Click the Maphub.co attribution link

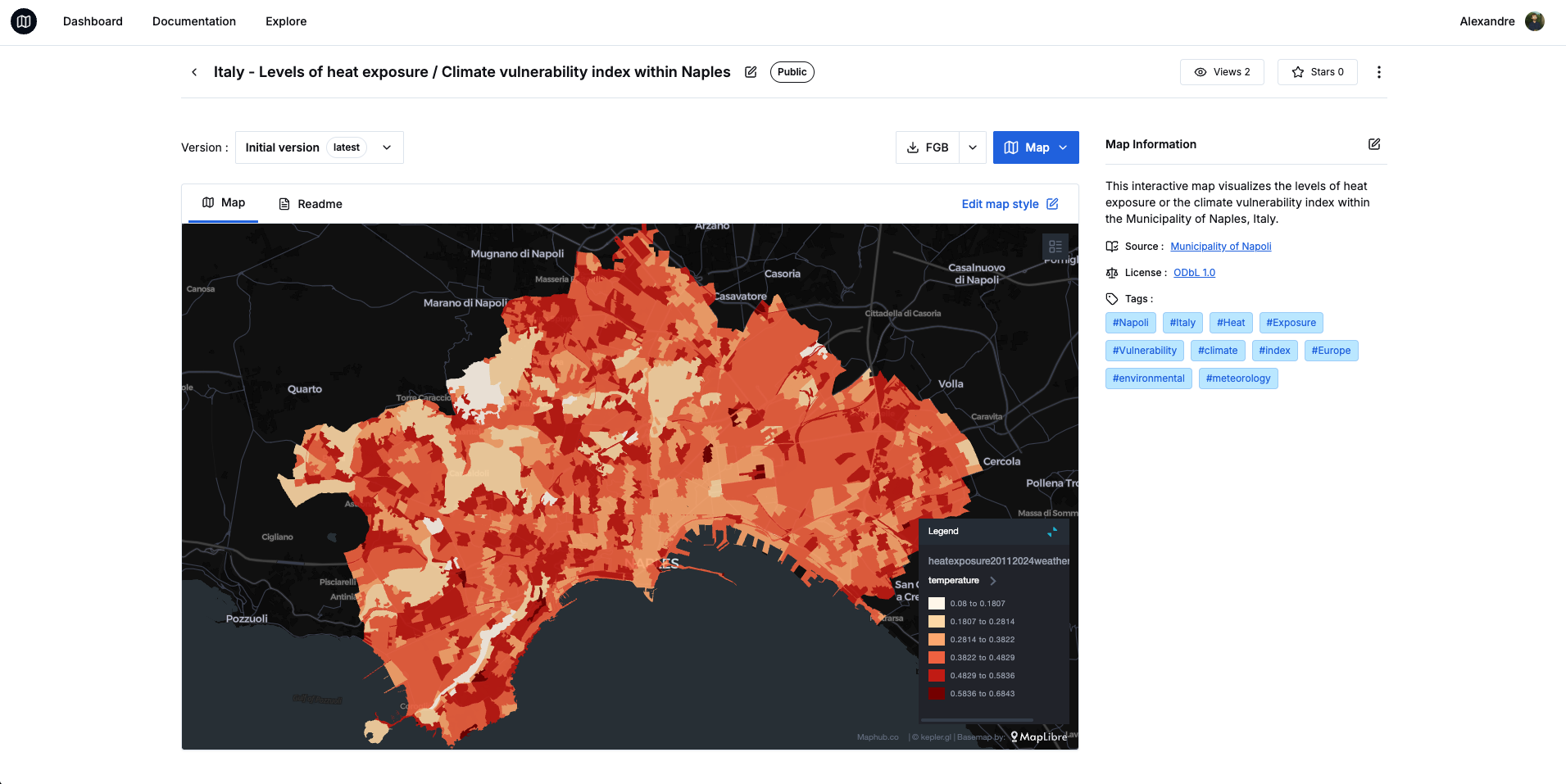tap(878, 737)
